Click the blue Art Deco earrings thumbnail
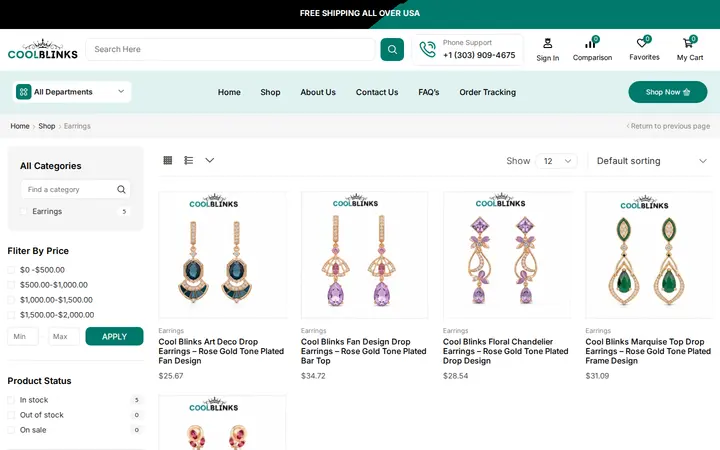Viewport: 720px width, 450px height. (x=223, y=255)
